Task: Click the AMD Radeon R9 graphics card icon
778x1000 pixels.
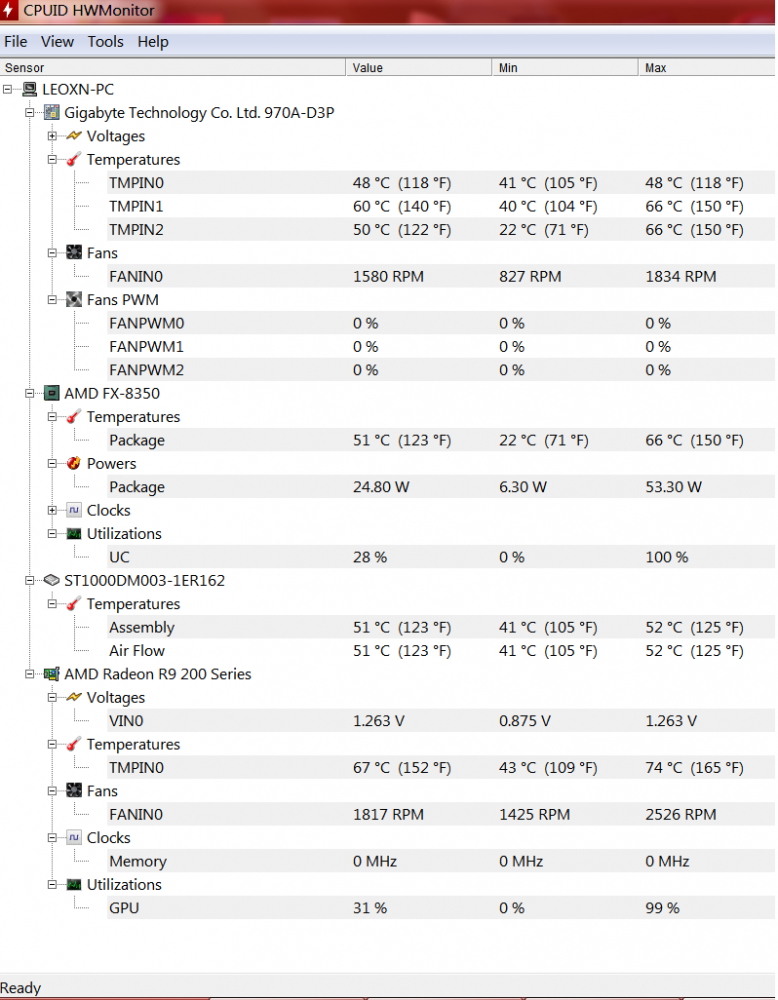Action: 51,674
